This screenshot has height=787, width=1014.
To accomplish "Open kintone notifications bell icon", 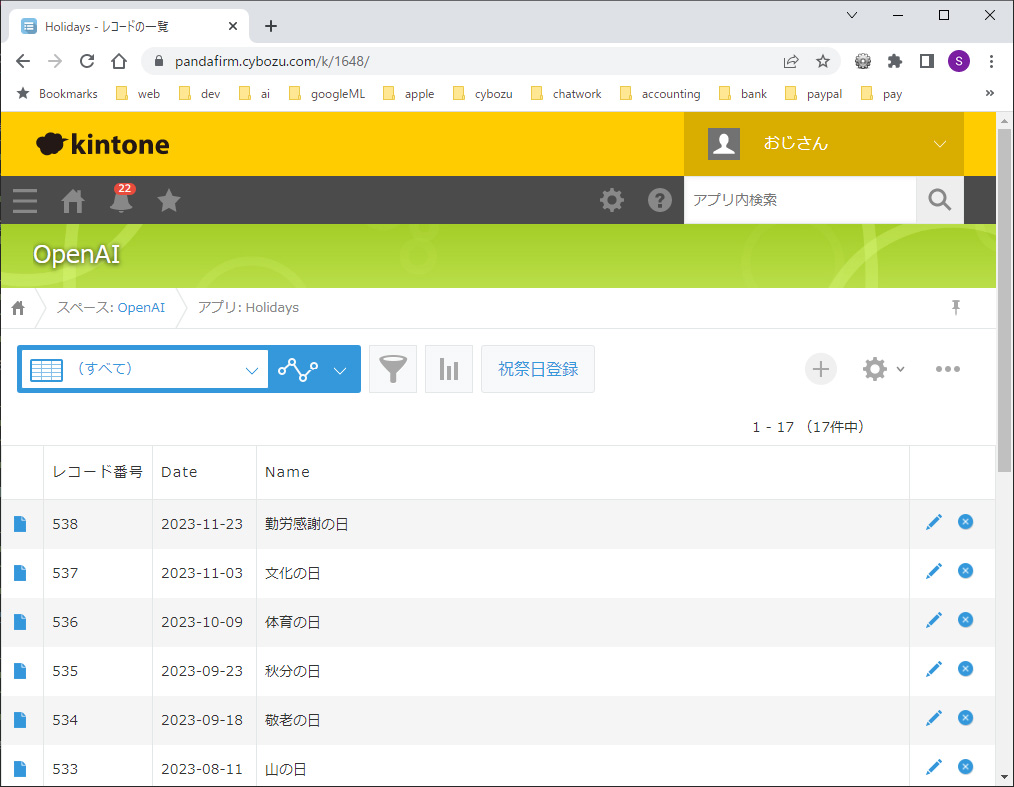I will (121, 201).
